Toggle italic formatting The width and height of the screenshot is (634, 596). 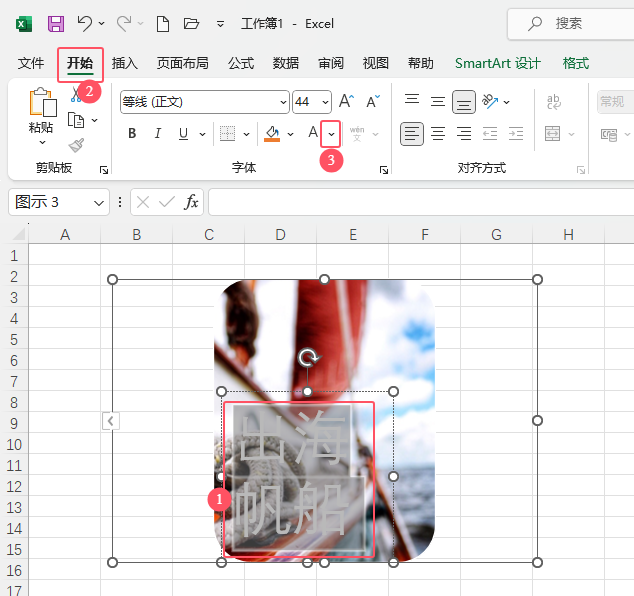(x=158, y=133)
